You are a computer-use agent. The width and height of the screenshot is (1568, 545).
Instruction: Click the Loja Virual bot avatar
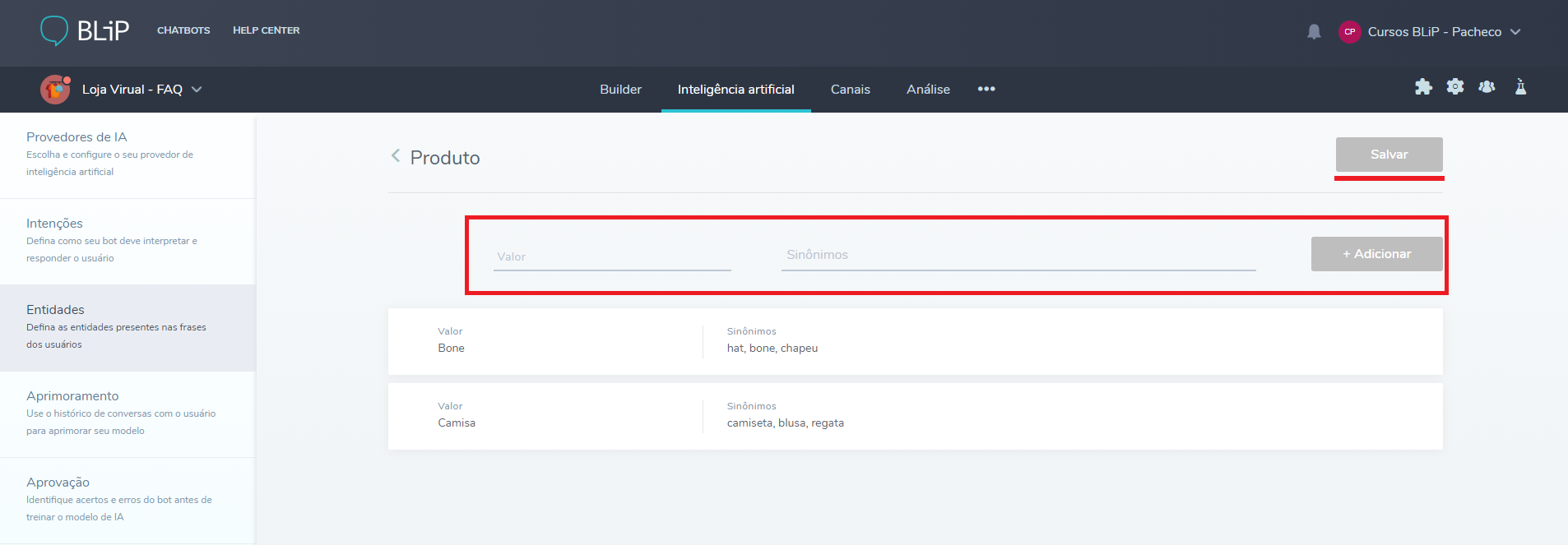(x=55, y=90)
